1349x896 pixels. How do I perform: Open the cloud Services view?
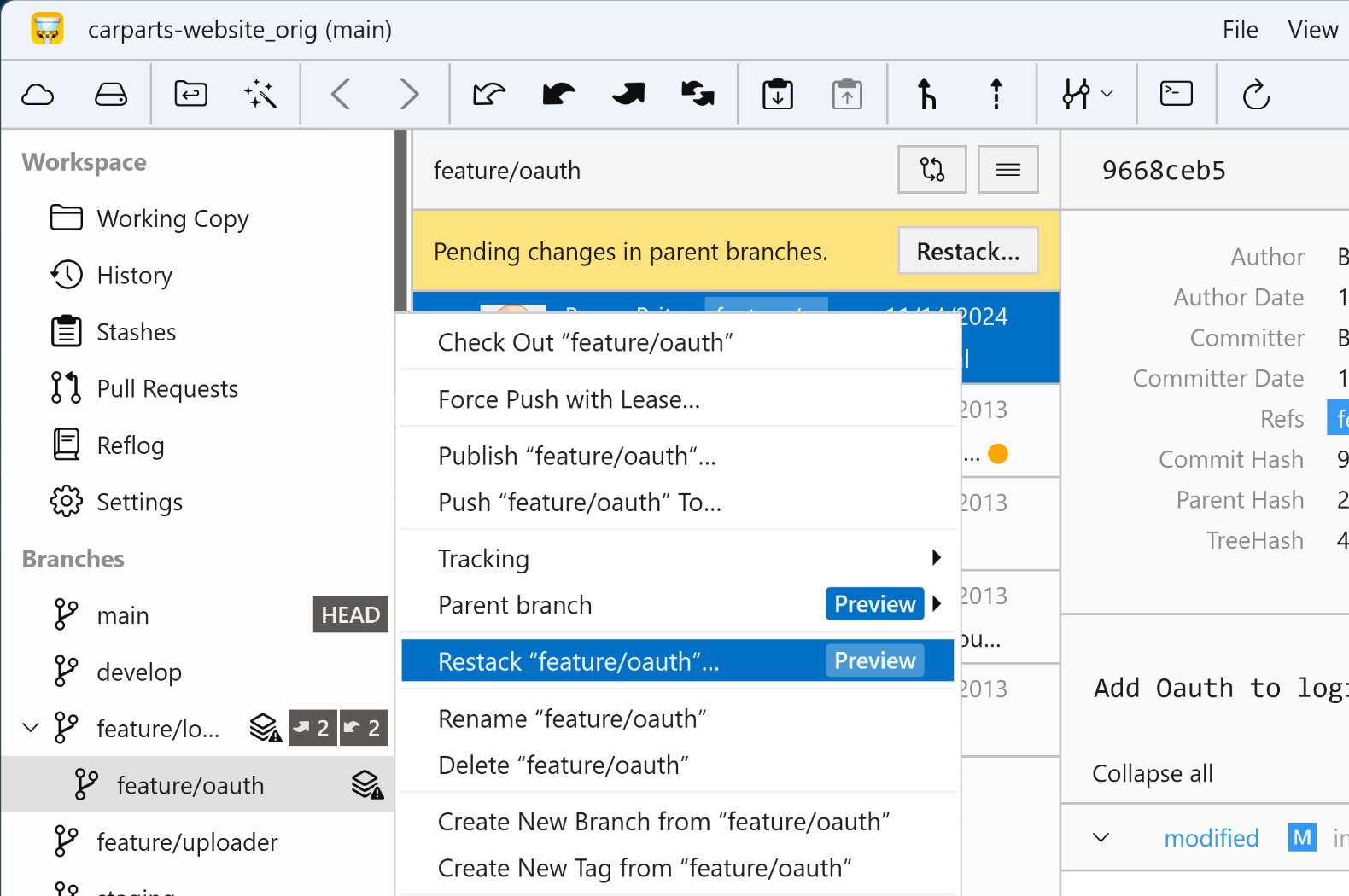click(38, 94)
